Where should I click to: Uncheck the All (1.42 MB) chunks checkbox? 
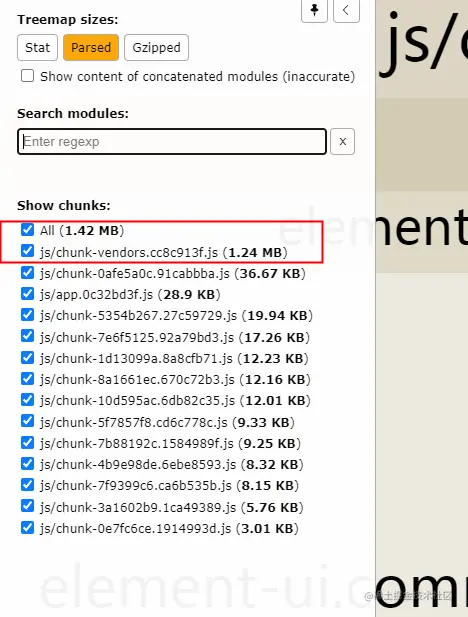[27, 229]
